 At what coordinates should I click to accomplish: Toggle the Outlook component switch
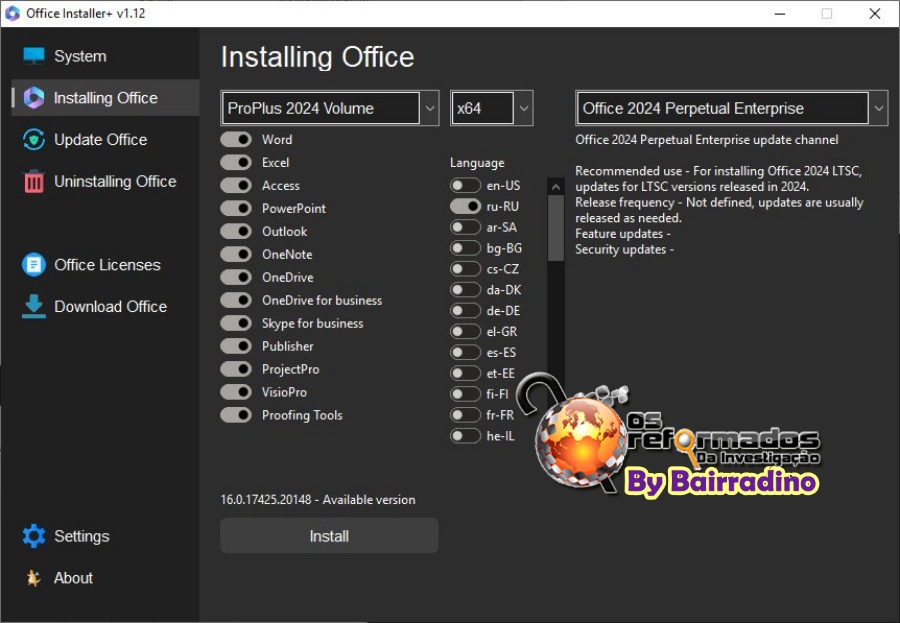236,231
